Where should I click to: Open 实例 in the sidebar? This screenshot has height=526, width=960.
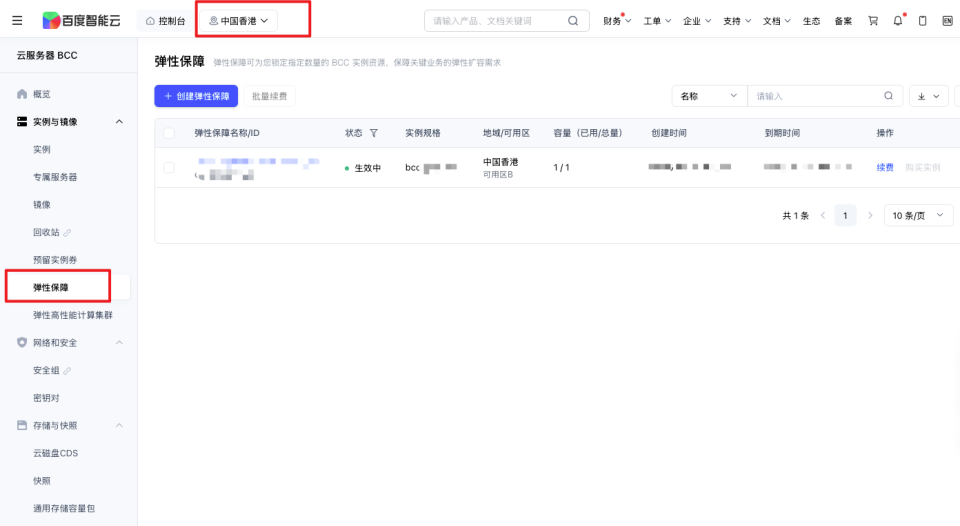click(x=42, y=149)
